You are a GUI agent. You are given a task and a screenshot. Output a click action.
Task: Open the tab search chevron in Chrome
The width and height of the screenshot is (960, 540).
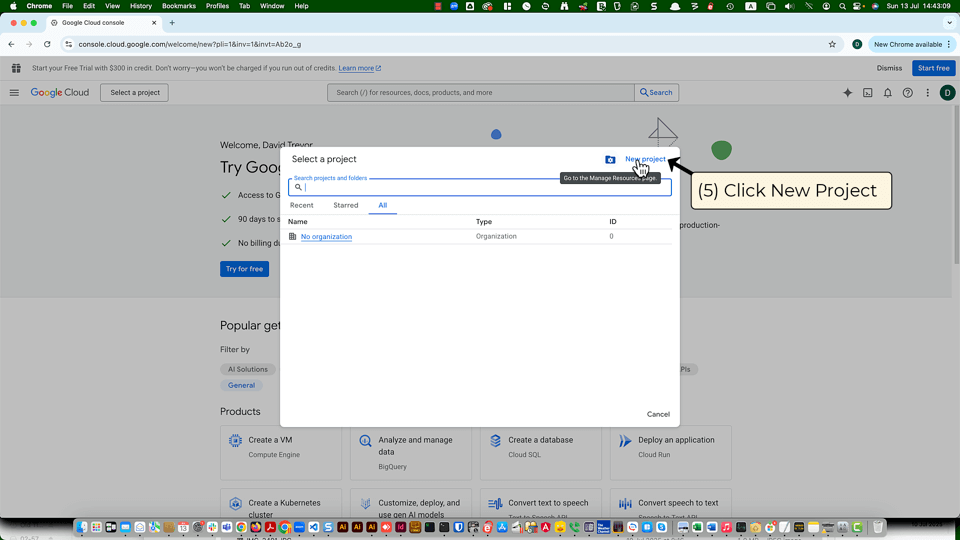click(x=949, y=23)
